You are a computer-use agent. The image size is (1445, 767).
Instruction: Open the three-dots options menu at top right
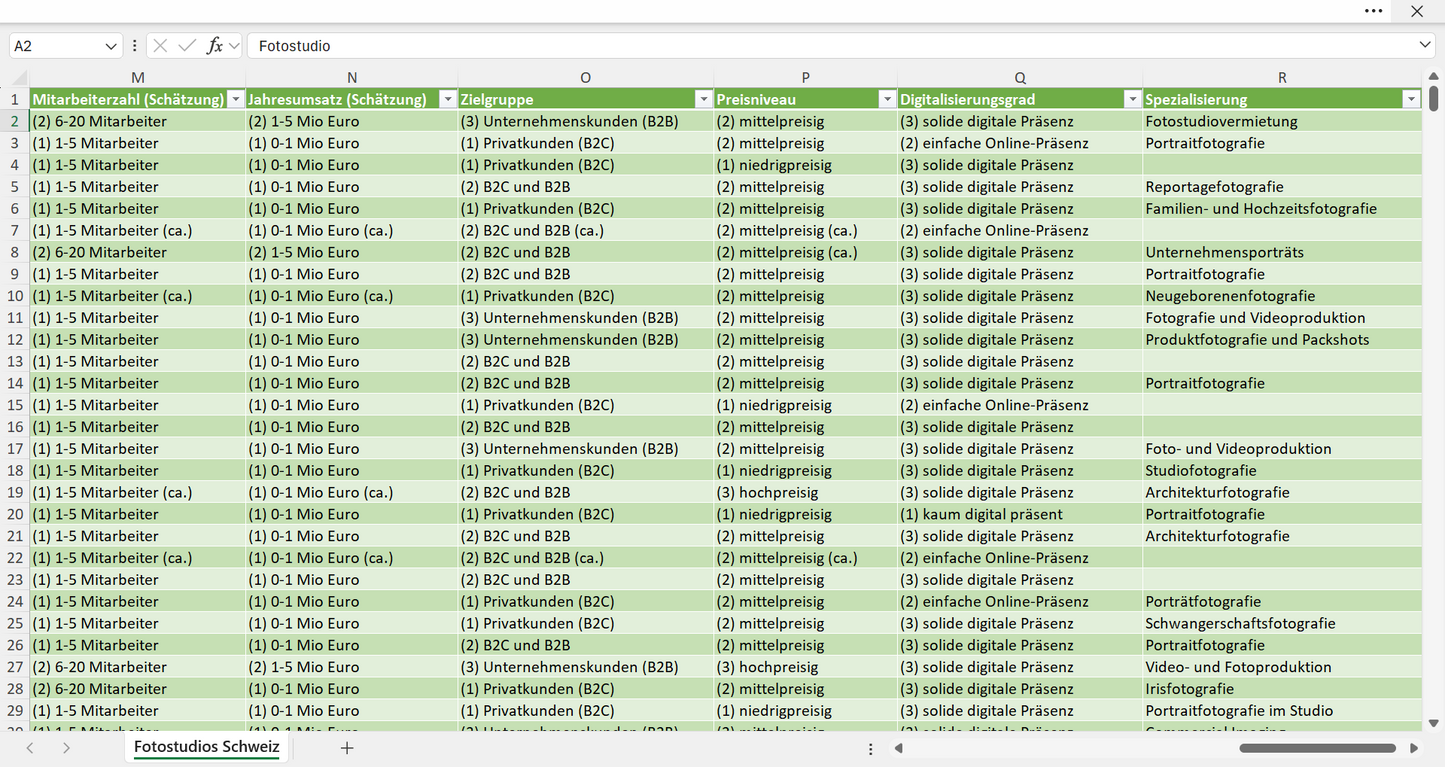click(x=1374, y=11)
